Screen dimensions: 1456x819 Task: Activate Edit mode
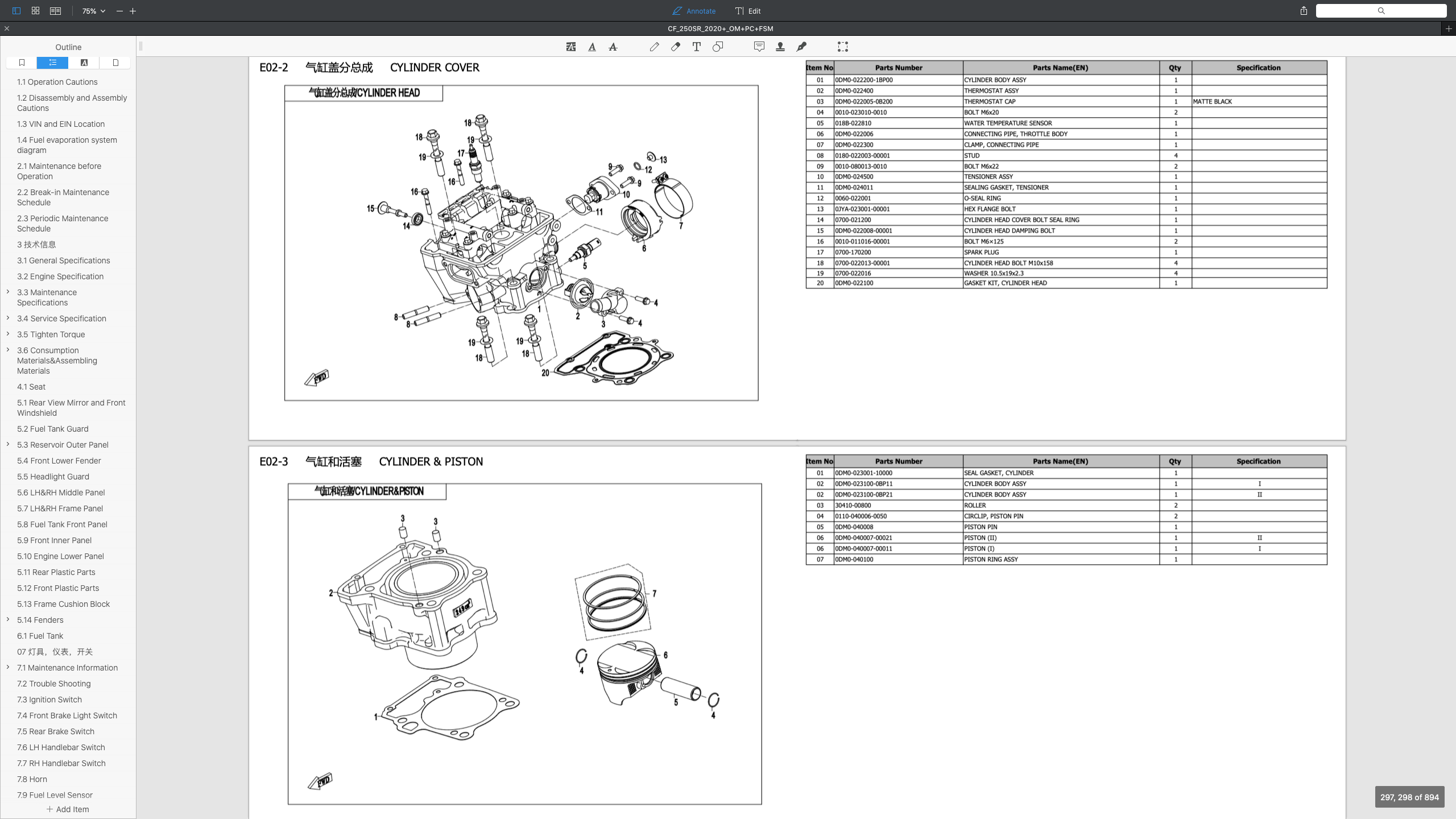(748, 11)
